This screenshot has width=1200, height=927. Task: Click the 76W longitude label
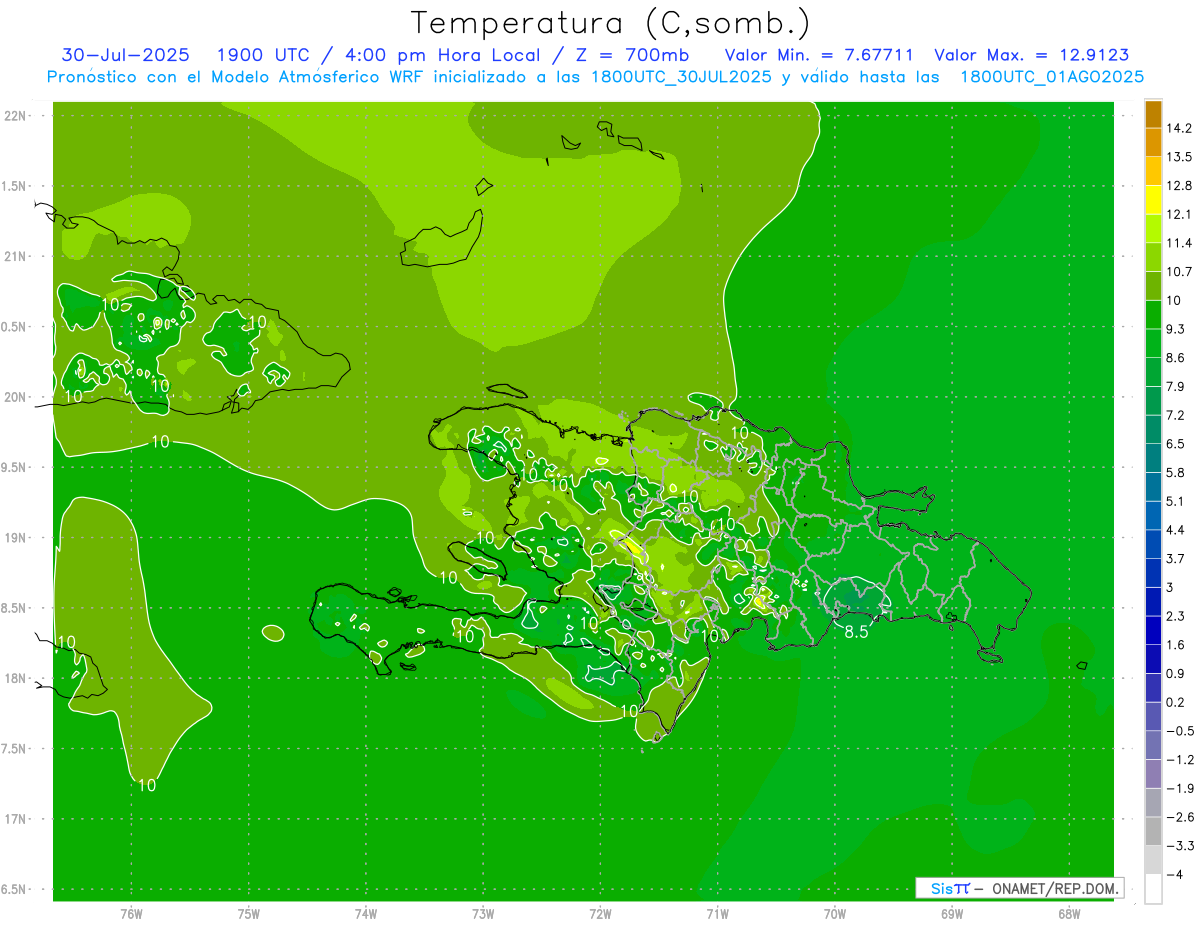coord(131,914)
